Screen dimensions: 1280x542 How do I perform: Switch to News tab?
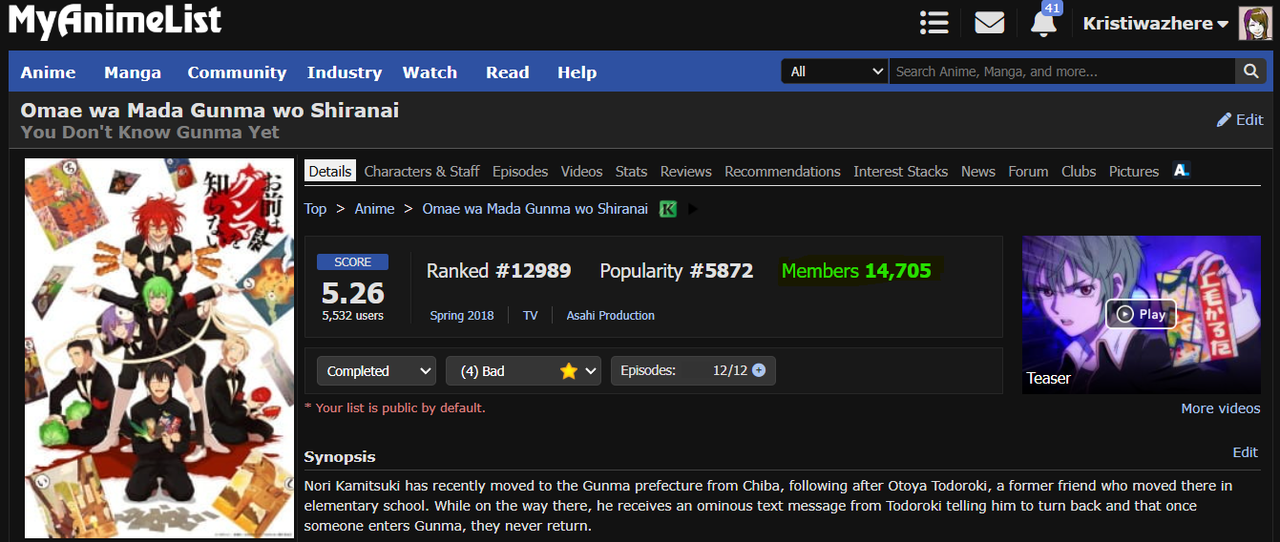click(x=978, y=171)
